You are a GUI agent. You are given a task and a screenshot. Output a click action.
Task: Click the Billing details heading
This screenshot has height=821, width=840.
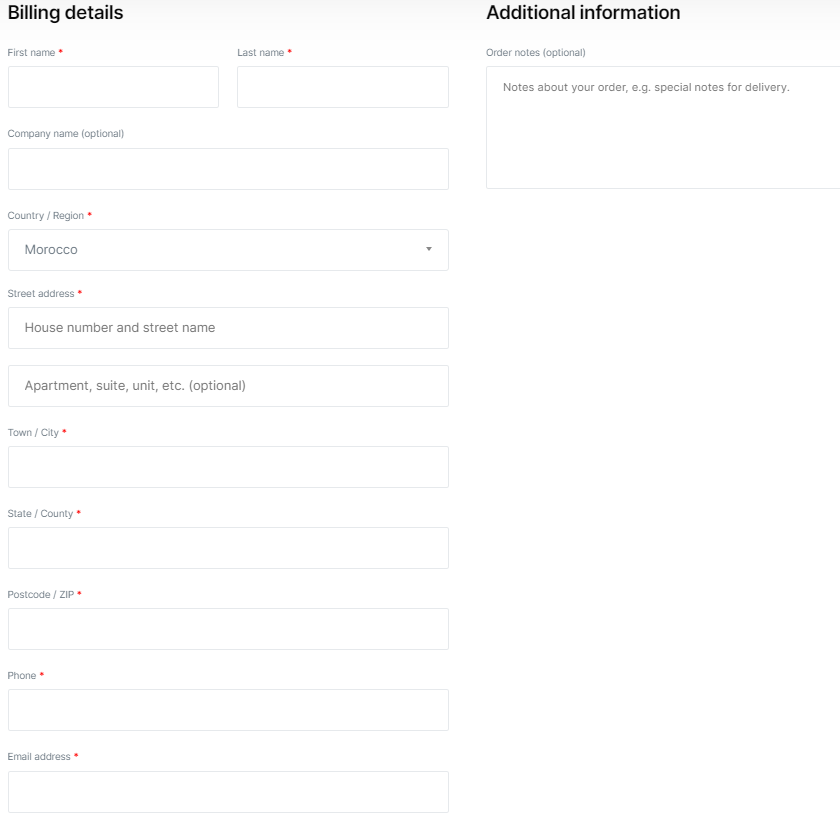coord(66,13)
